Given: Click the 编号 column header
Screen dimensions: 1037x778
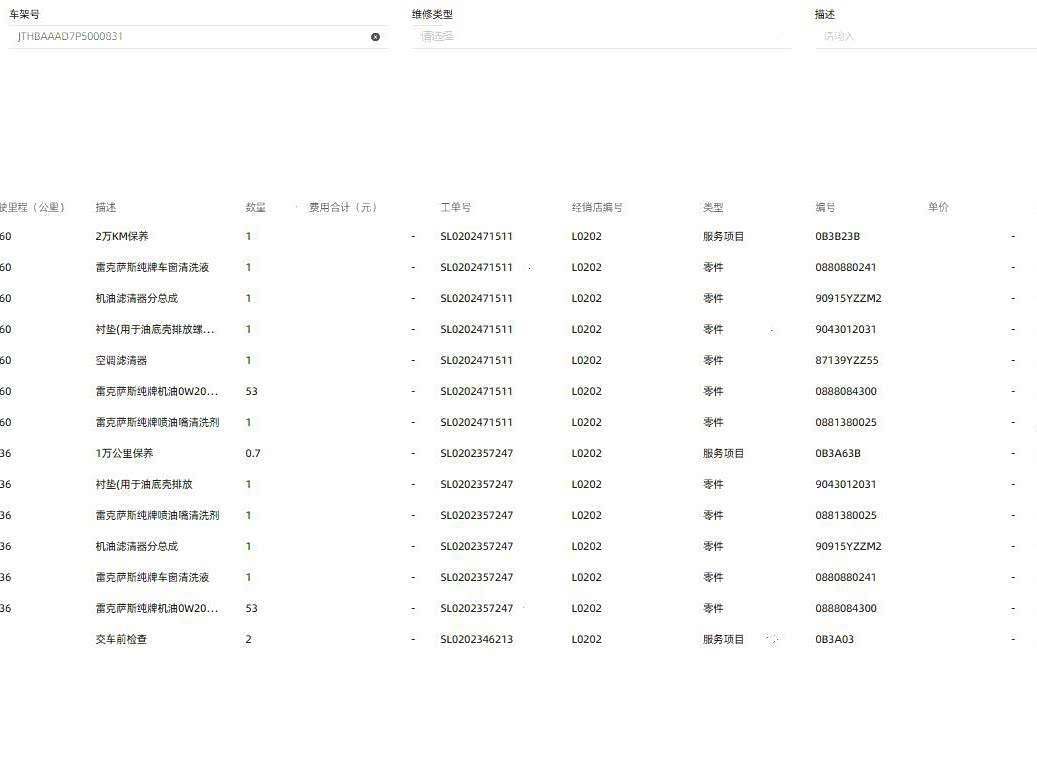Looking at the screenshot, I should (825, 207).
